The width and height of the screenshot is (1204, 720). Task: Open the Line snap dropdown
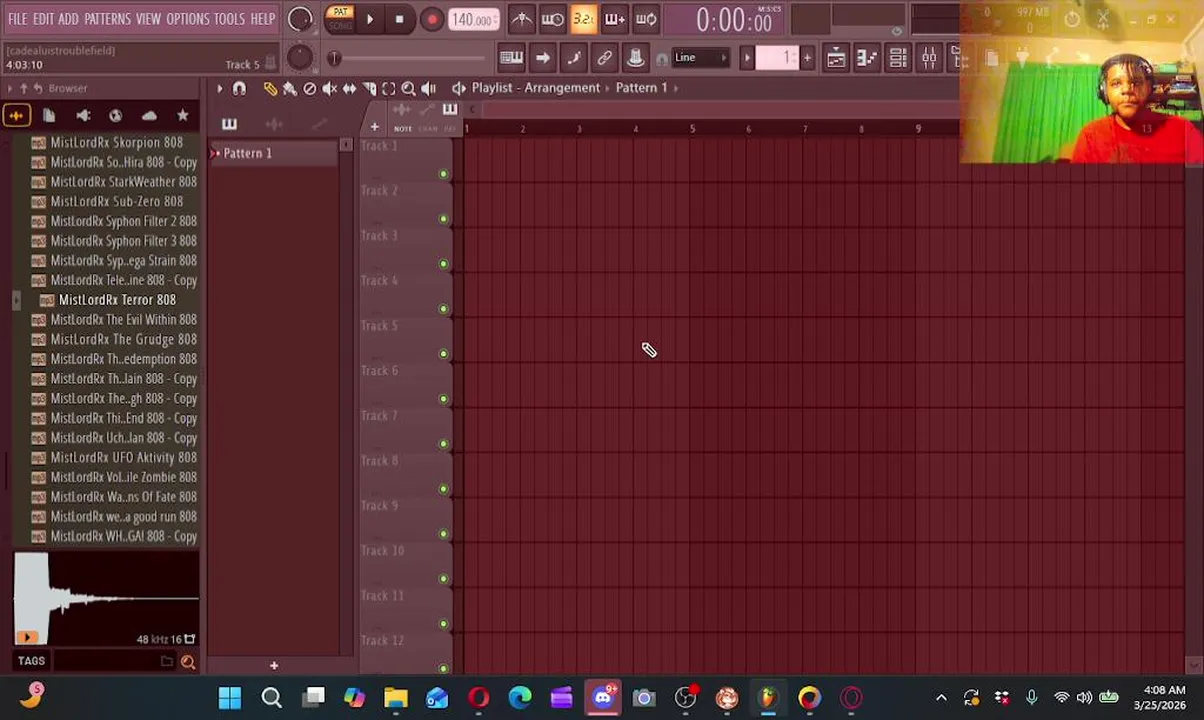(699, 58)
